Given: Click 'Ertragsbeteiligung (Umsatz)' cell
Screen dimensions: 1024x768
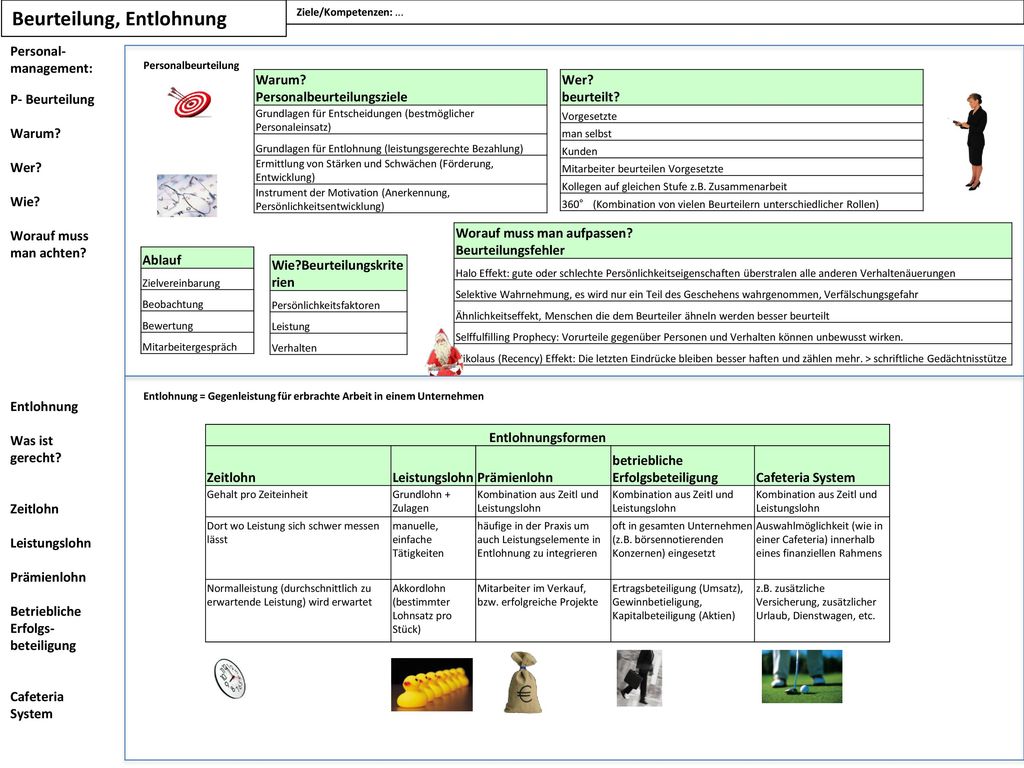Looking at the screenshot, I should pos(682,610).
